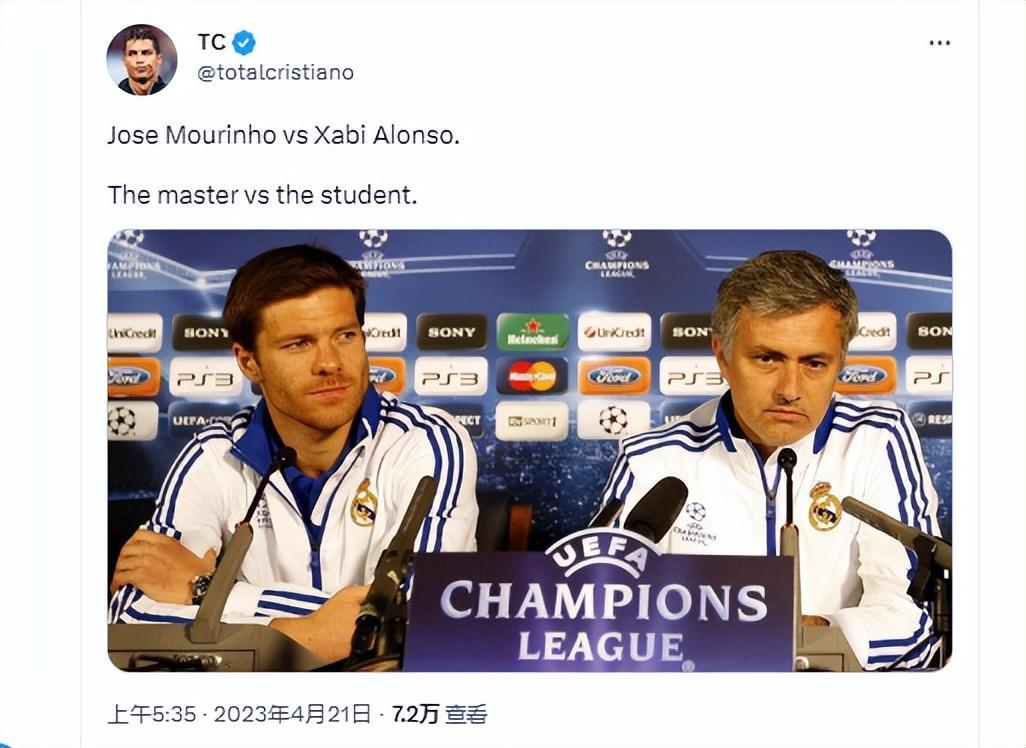Open the three-dot more options menu
1026x748 pixels.
939,43
